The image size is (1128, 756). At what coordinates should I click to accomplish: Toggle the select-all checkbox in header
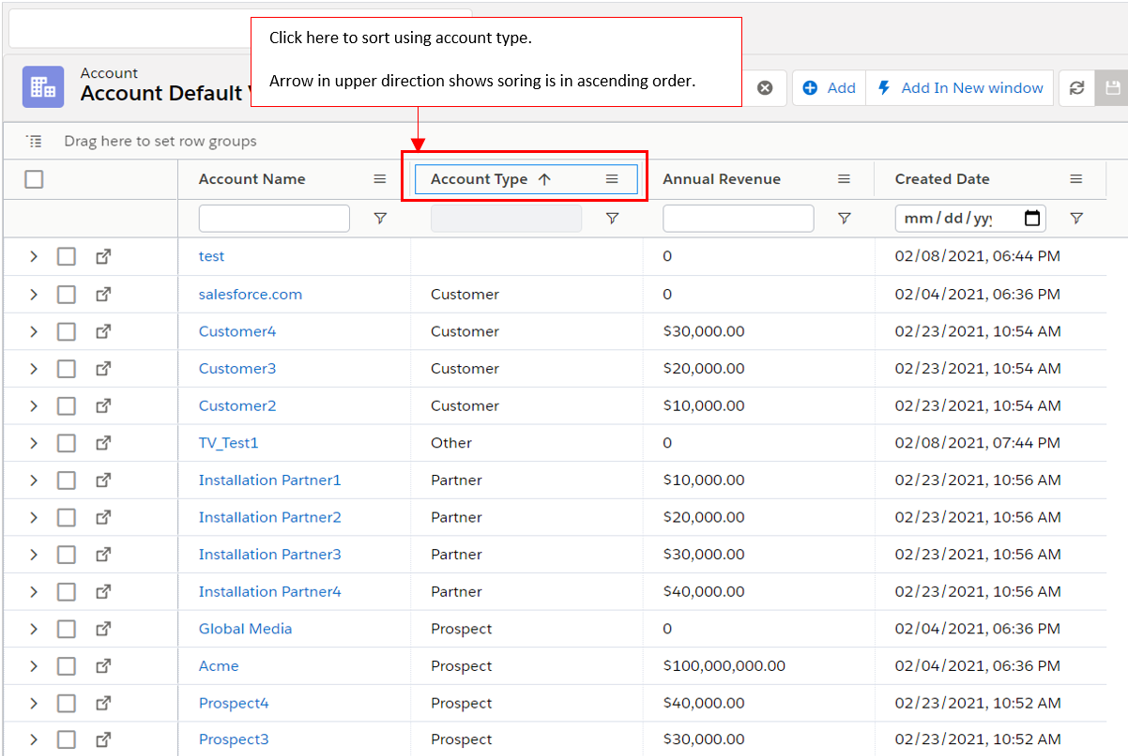34,179
